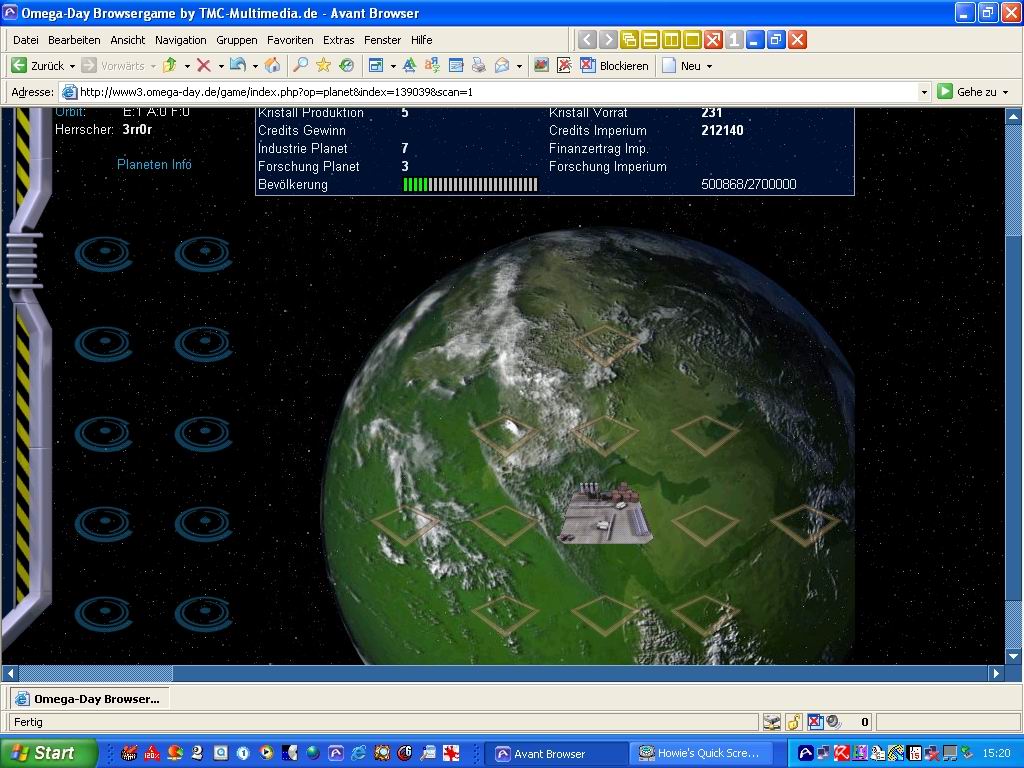Open the Gruppen menu

click(237, 40)
